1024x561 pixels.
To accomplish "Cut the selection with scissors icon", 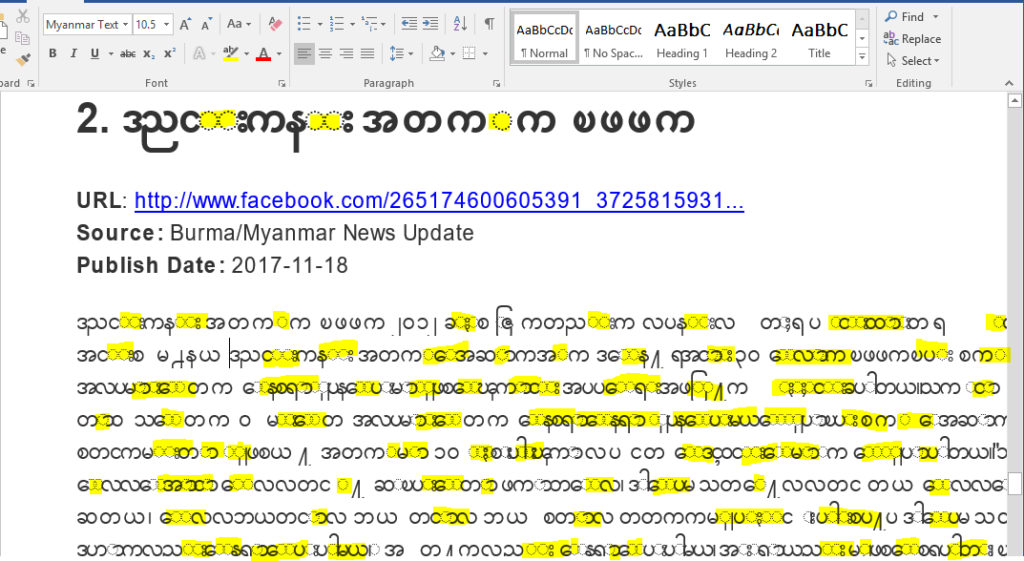I will (23, 16).
